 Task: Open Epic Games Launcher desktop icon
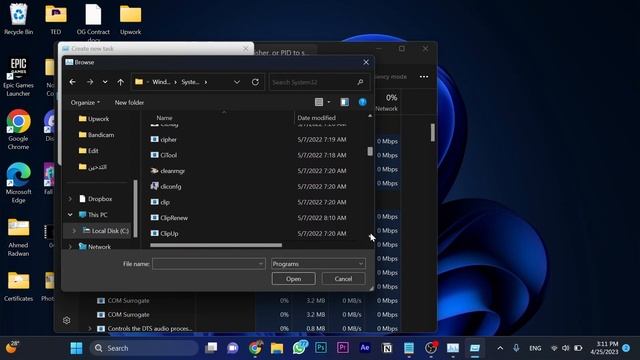(18, 76)
